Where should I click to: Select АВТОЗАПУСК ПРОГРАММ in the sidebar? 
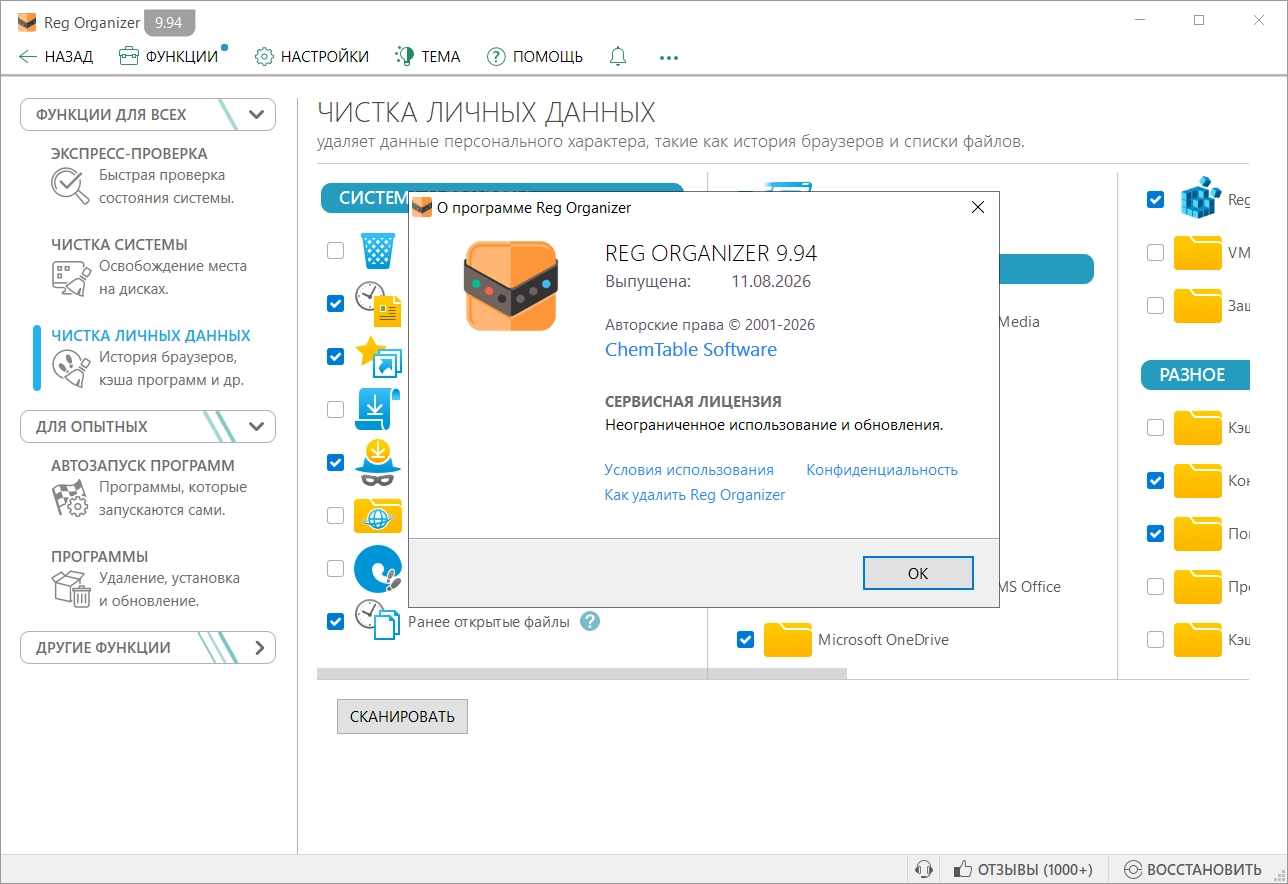(x=150, y=488)
